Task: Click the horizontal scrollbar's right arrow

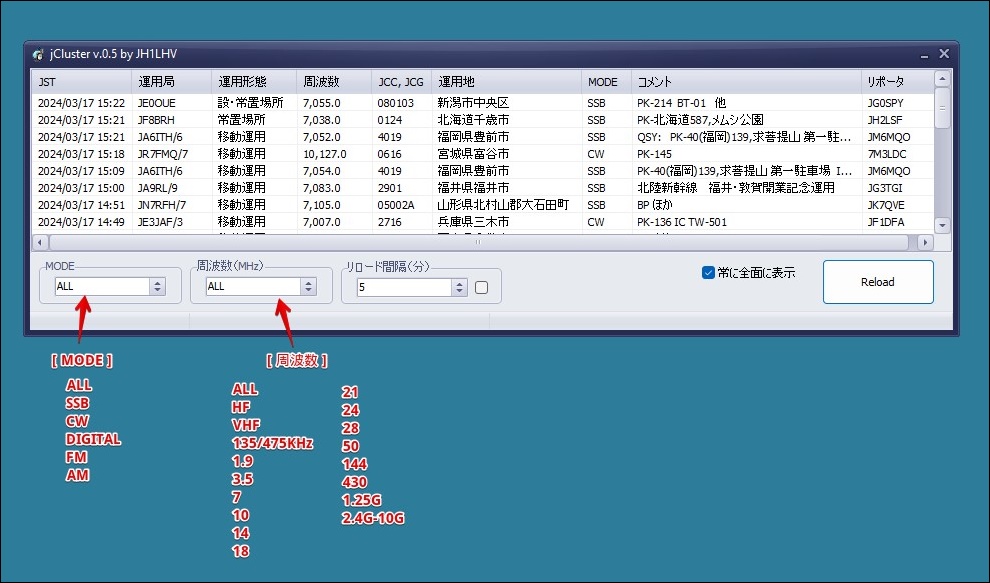Action: click(x=926, y=242)
